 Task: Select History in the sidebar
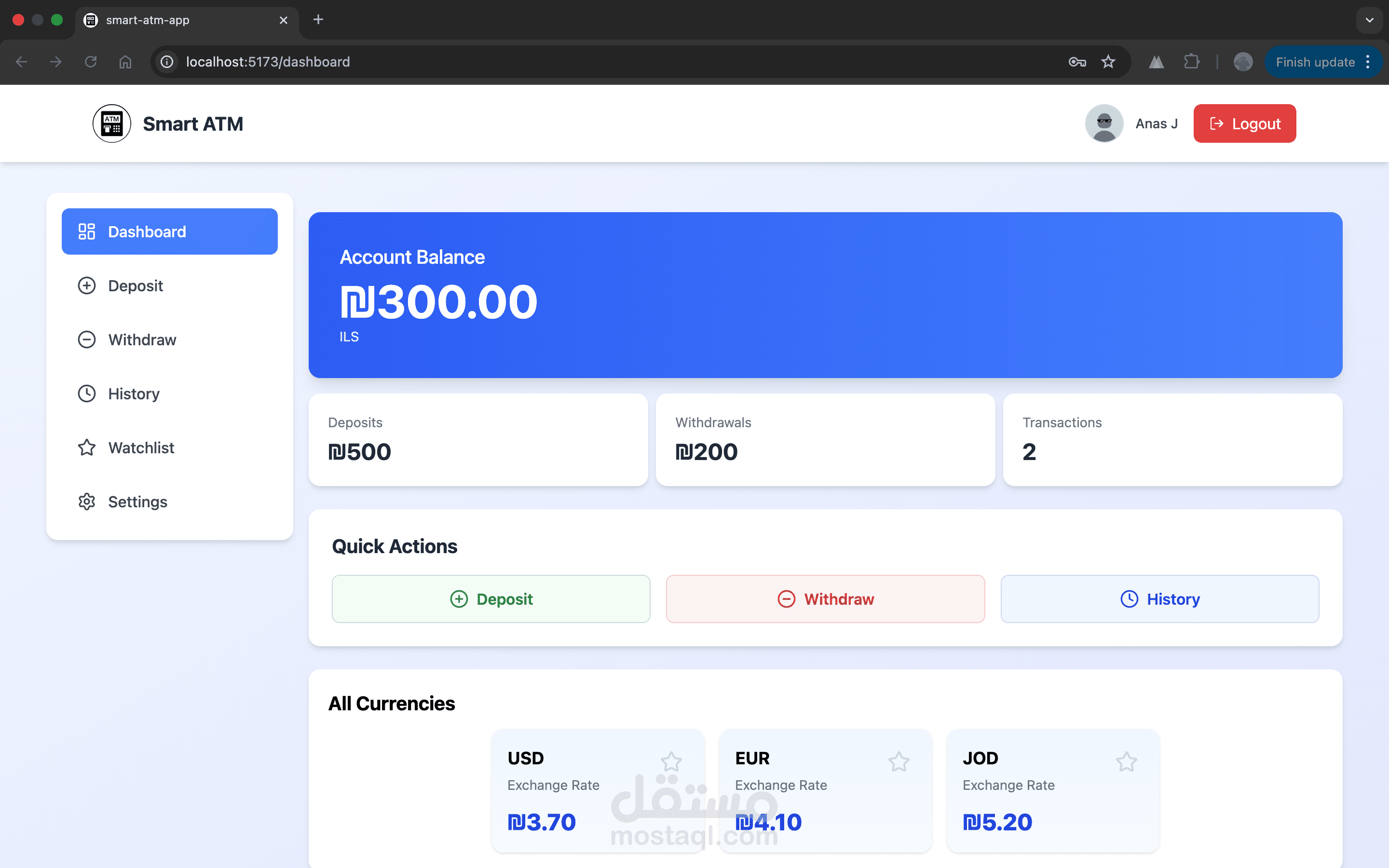click(x=133, y=394)
